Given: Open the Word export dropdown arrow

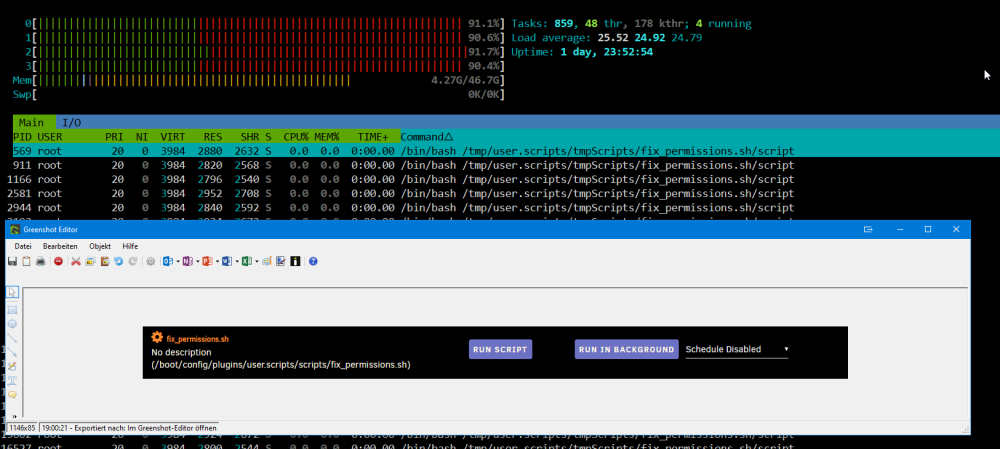Looking at the screenshot, I should coord(237,261).
